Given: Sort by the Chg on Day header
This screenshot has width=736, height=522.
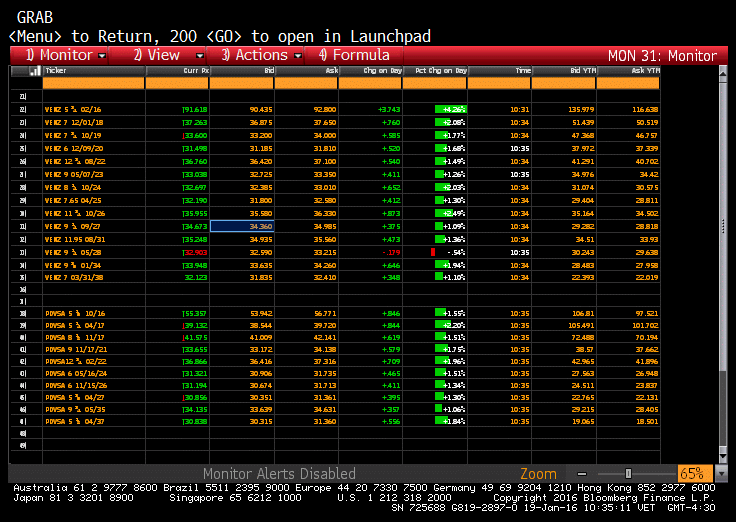Looking at the screenshot, I should 370,71.
